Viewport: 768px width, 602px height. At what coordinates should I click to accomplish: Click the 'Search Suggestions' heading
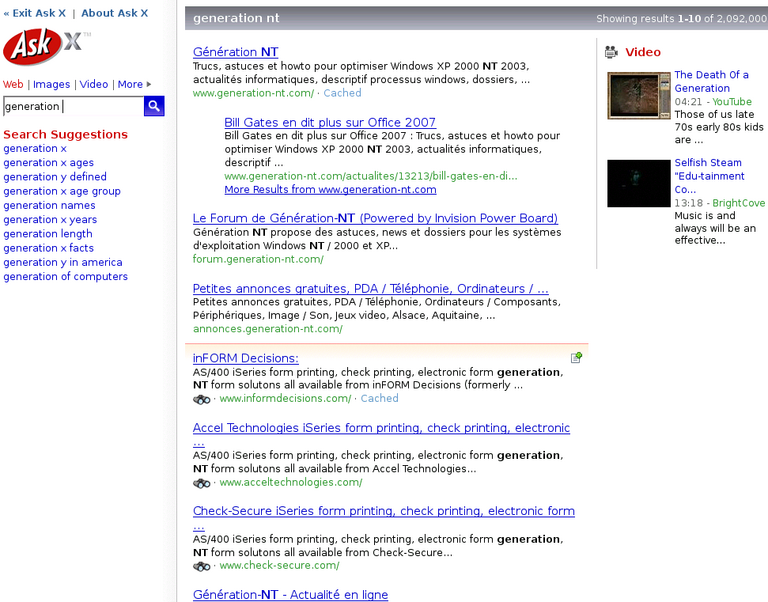click(x=66, y=134)
